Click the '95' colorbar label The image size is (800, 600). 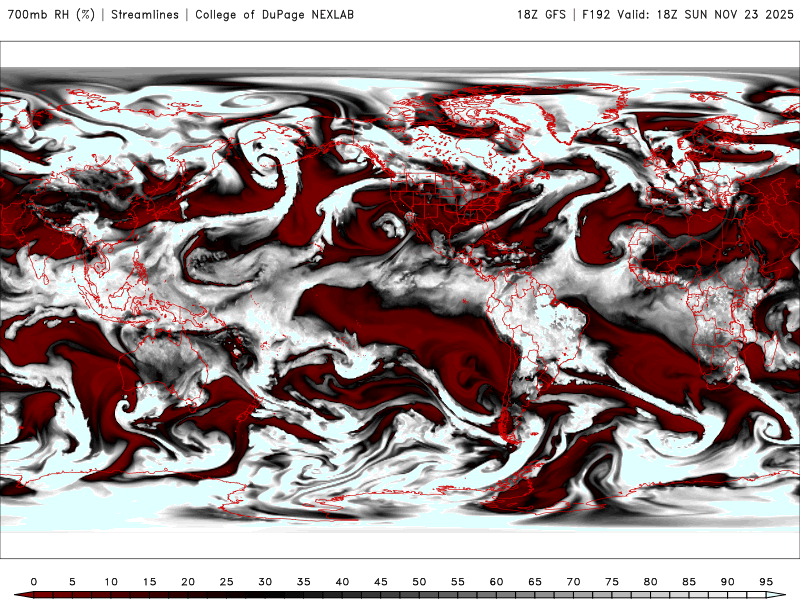pos(766,582)
